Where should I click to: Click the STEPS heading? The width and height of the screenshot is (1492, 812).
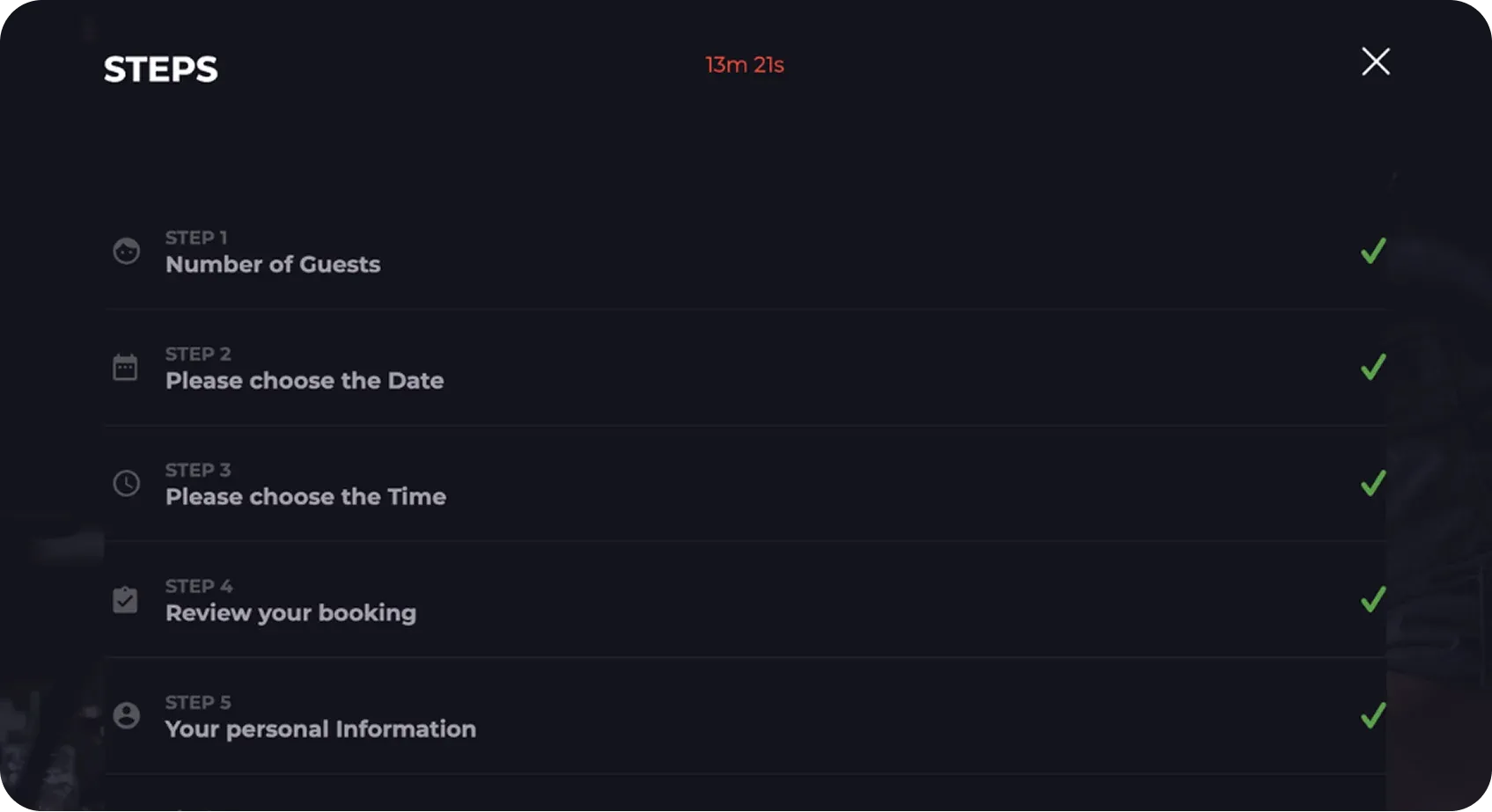click(x=160, y=69)
